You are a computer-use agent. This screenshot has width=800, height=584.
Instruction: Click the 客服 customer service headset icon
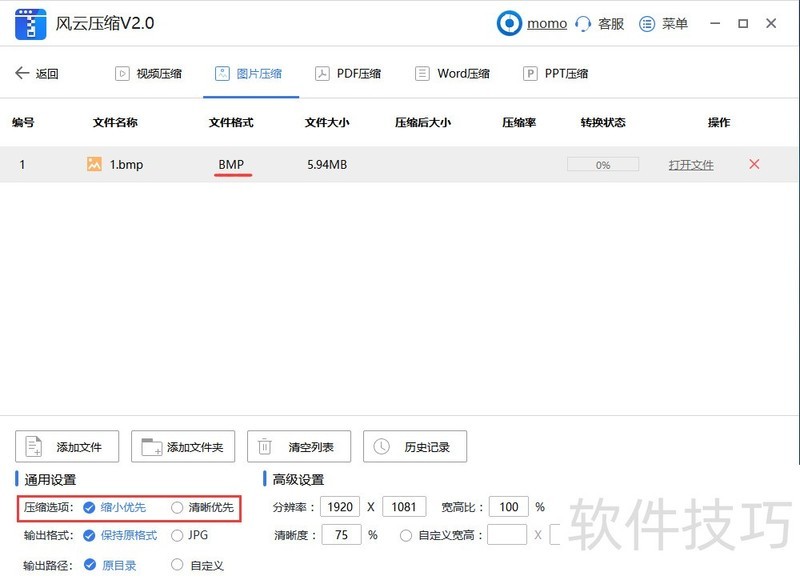coord(584,23)
